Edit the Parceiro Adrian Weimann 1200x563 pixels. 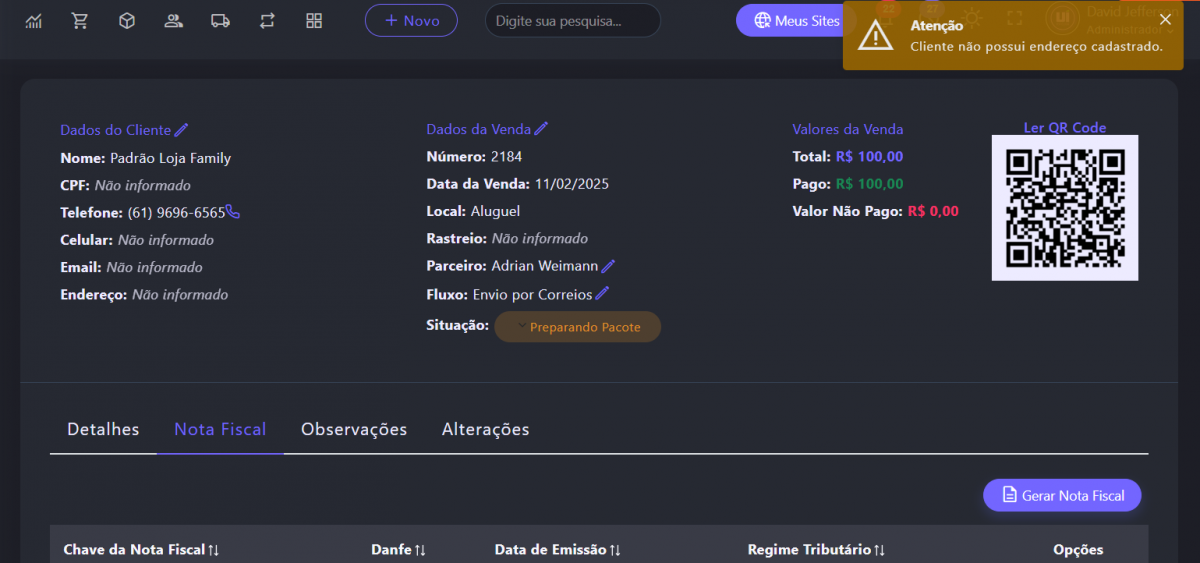[x=608, y=266]
